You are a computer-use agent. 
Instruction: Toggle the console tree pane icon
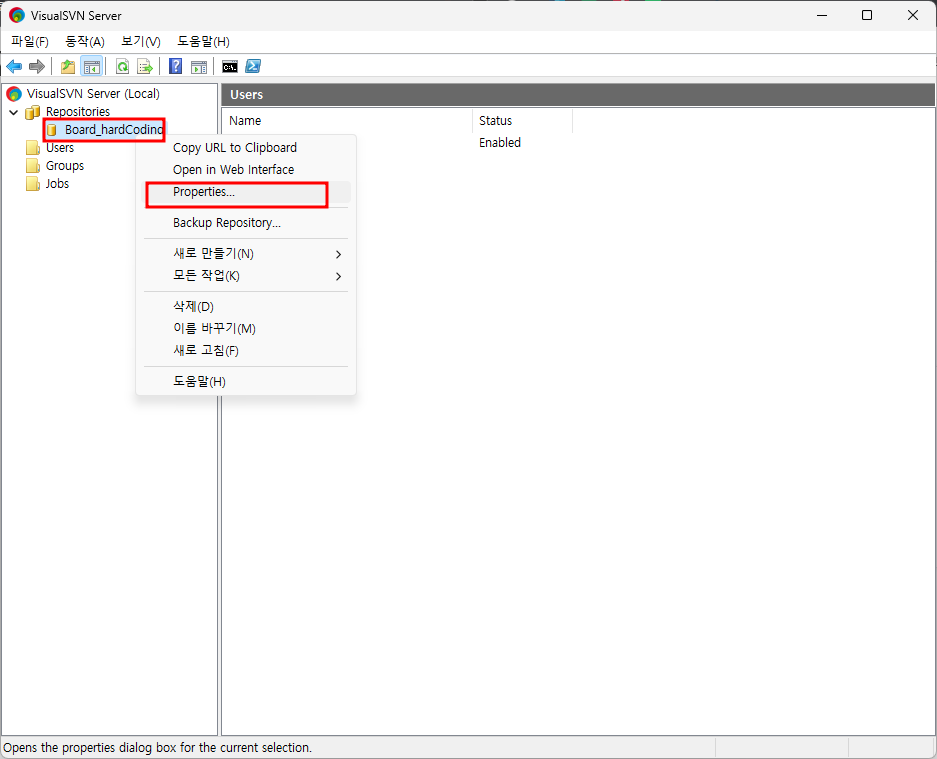point(91,66)
